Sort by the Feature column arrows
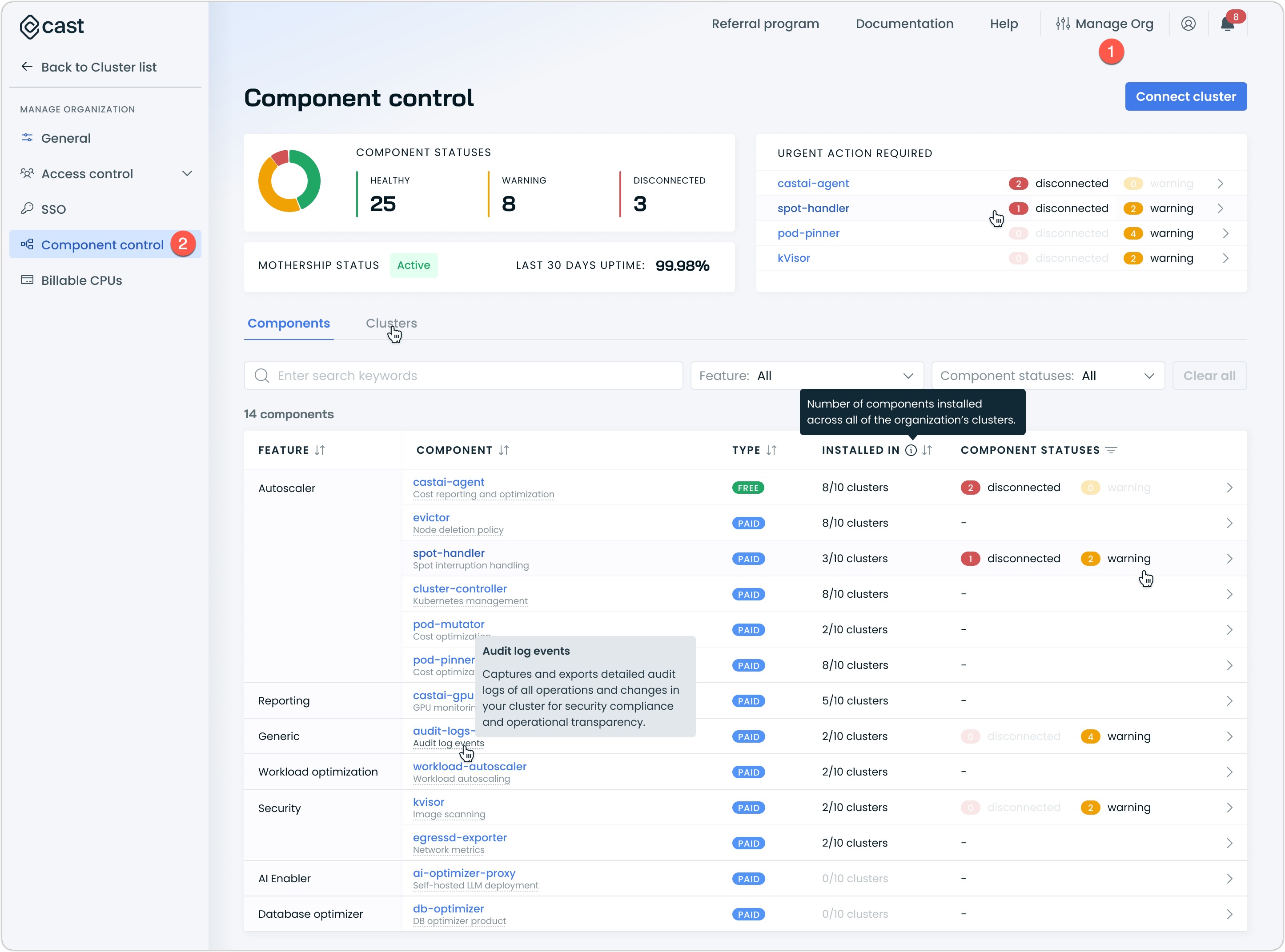 tap(319, 450)
